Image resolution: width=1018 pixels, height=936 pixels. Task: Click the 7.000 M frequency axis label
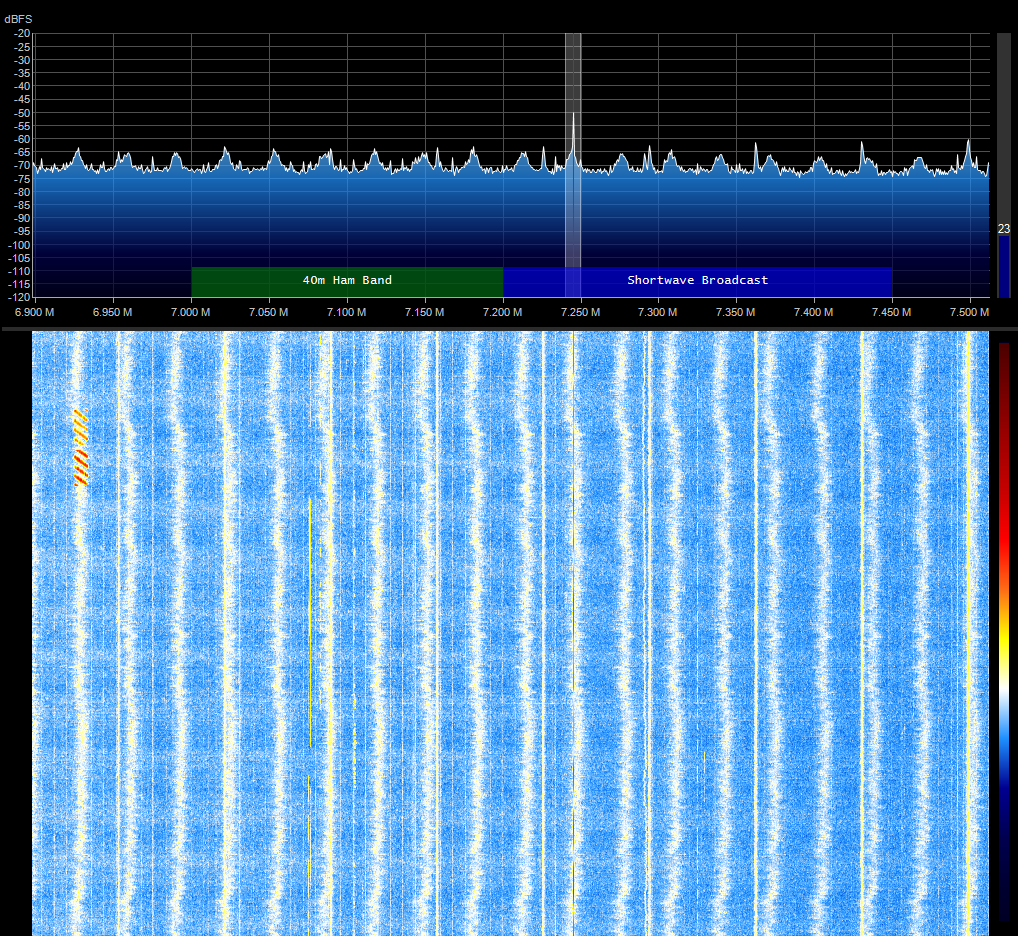coord(190,313)
